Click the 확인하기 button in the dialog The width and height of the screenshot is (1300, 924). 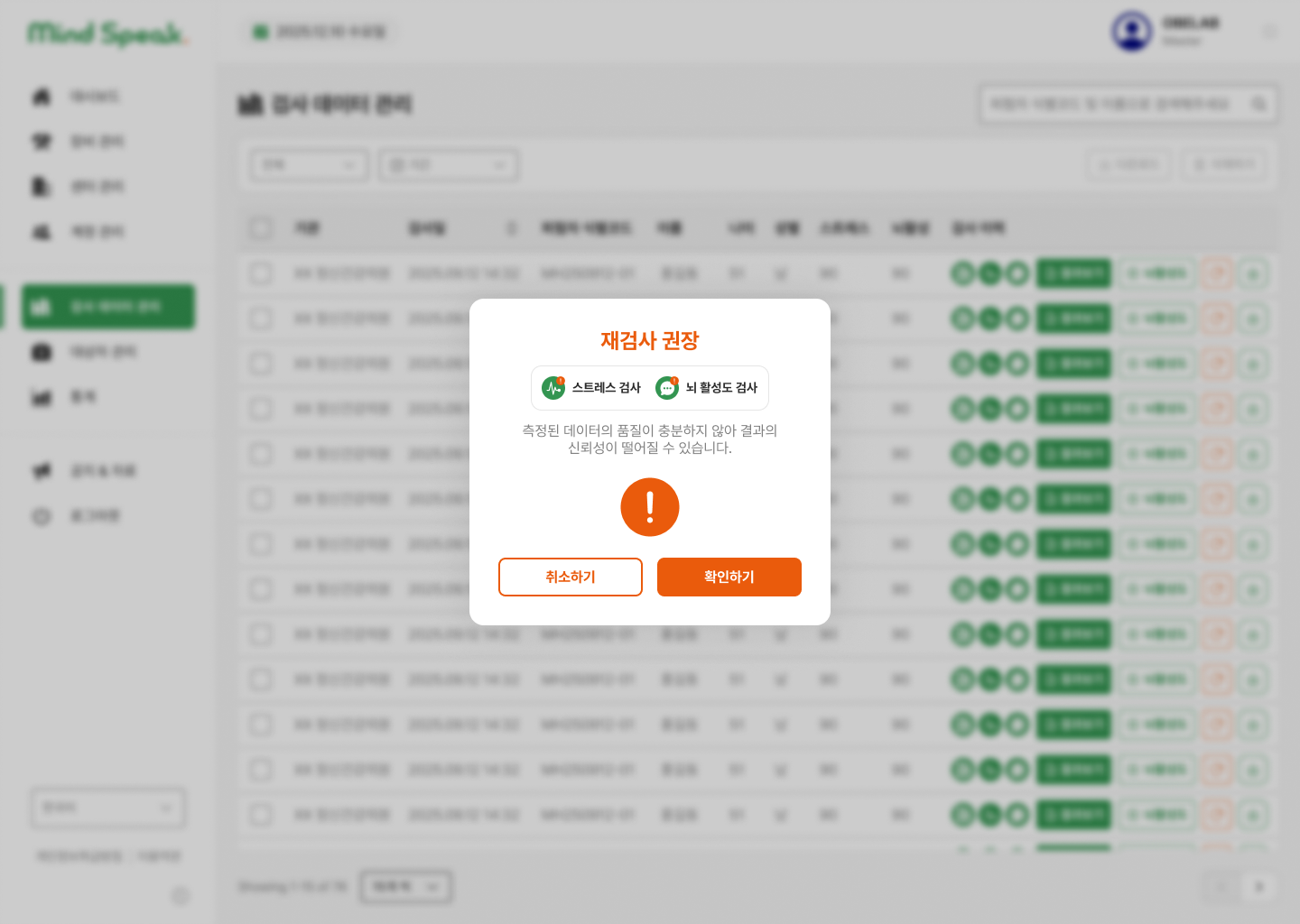[x=729, y=577]
